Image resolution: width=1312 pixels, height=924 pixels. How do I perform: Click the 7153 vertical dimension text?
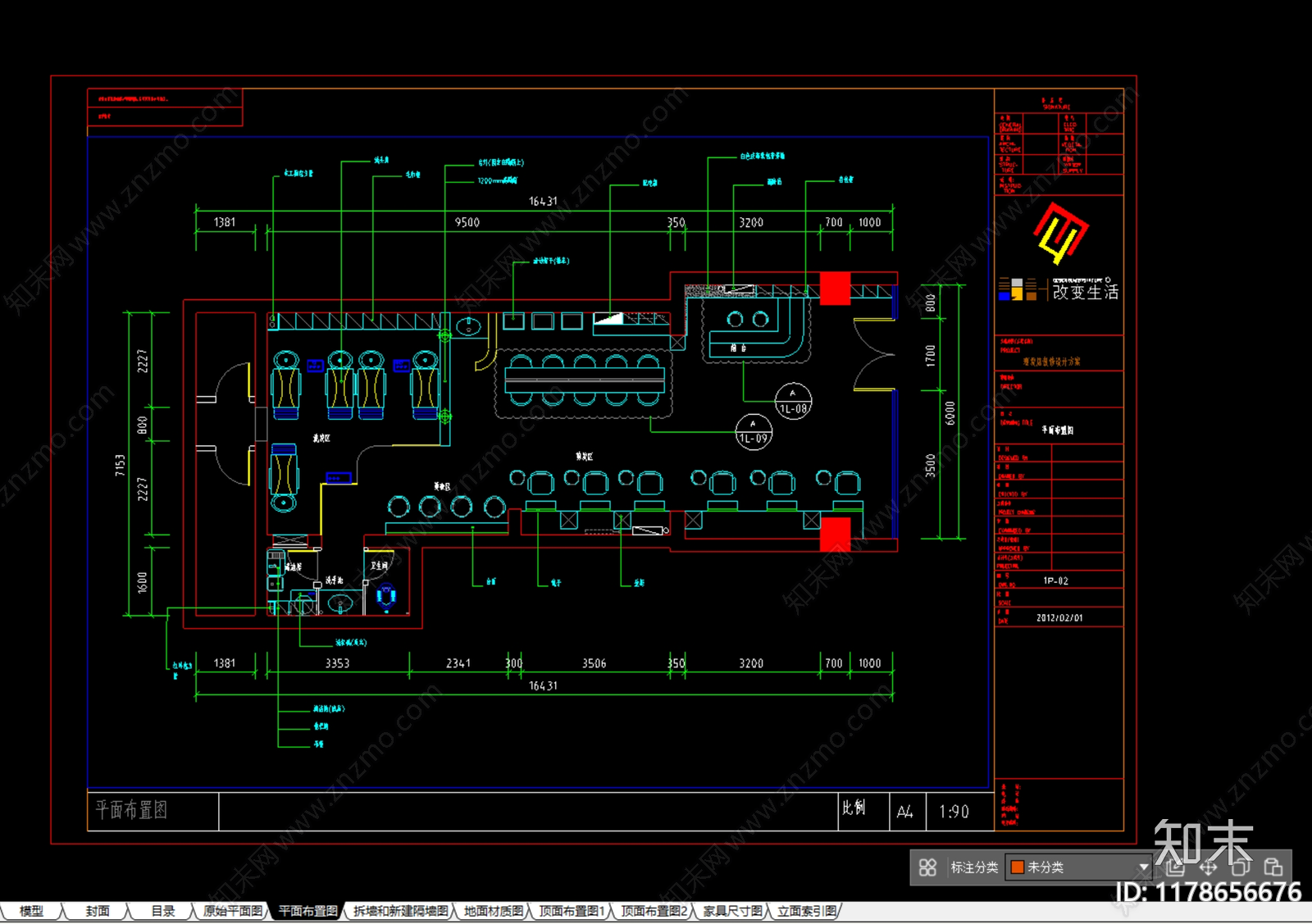pos(120,465)
